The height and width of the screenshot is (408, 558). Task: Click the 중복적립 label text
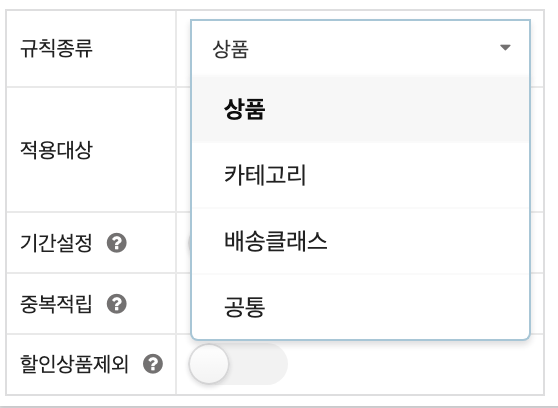tap(56, 304)
